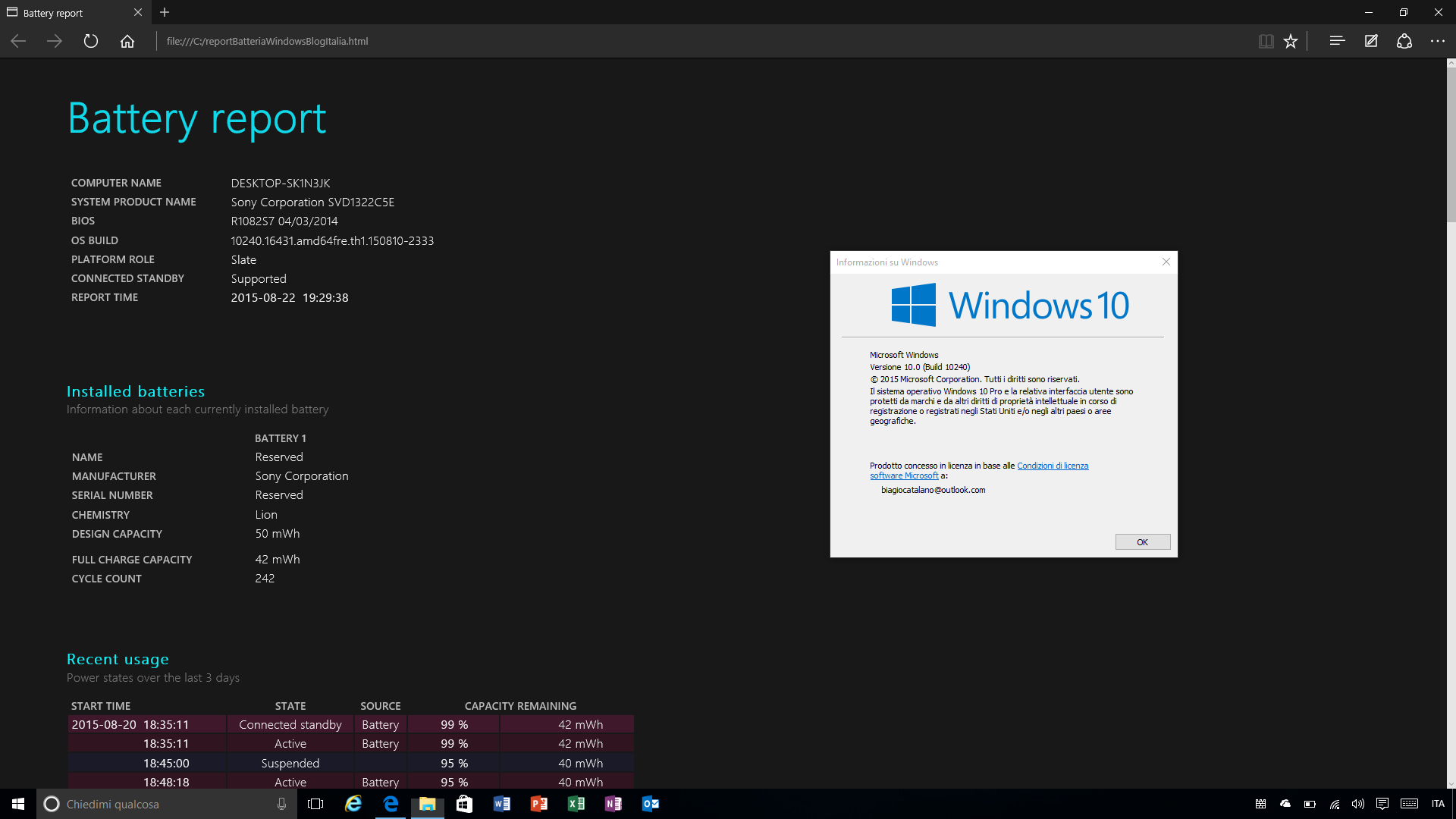Open the Share icon in Edge
This screenshot has width=1456, height=819.
coord(1404,41)
